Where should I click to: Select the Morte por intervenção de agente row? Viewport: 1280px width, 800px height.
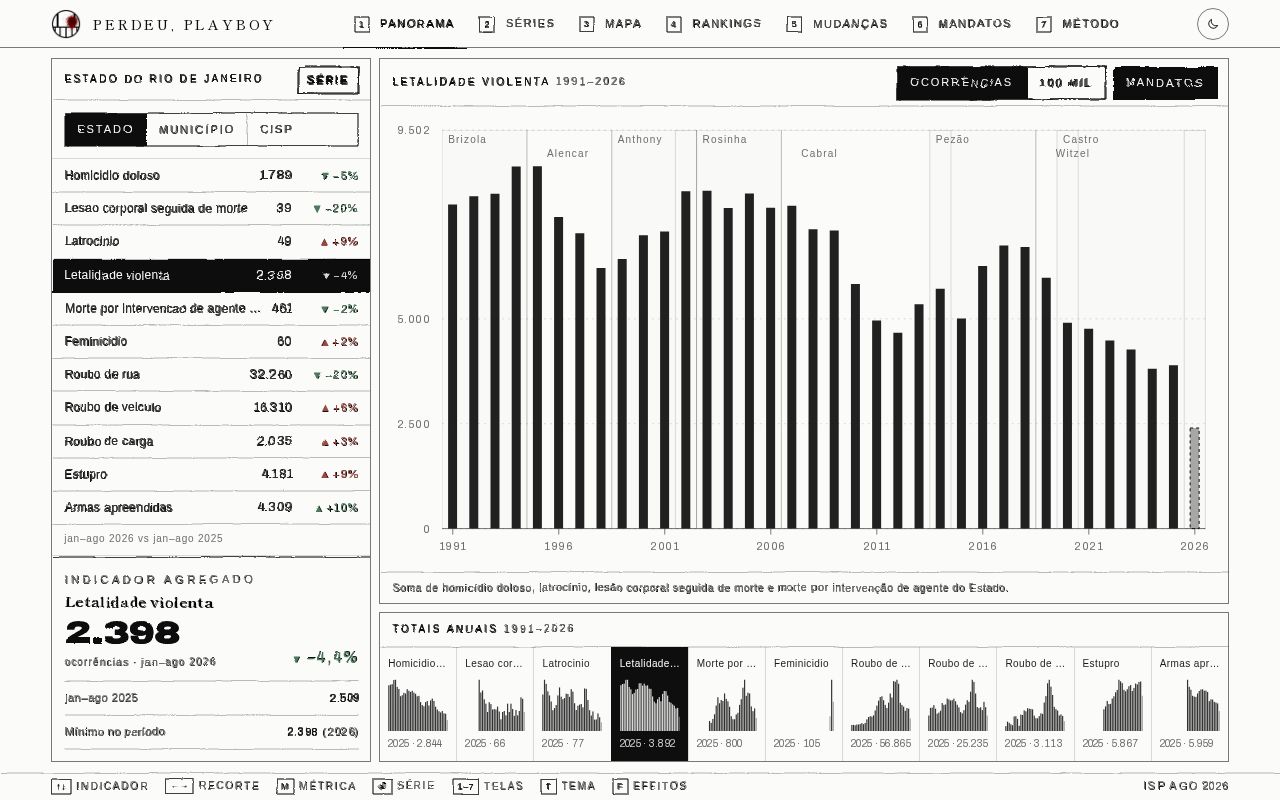(211, 308)
